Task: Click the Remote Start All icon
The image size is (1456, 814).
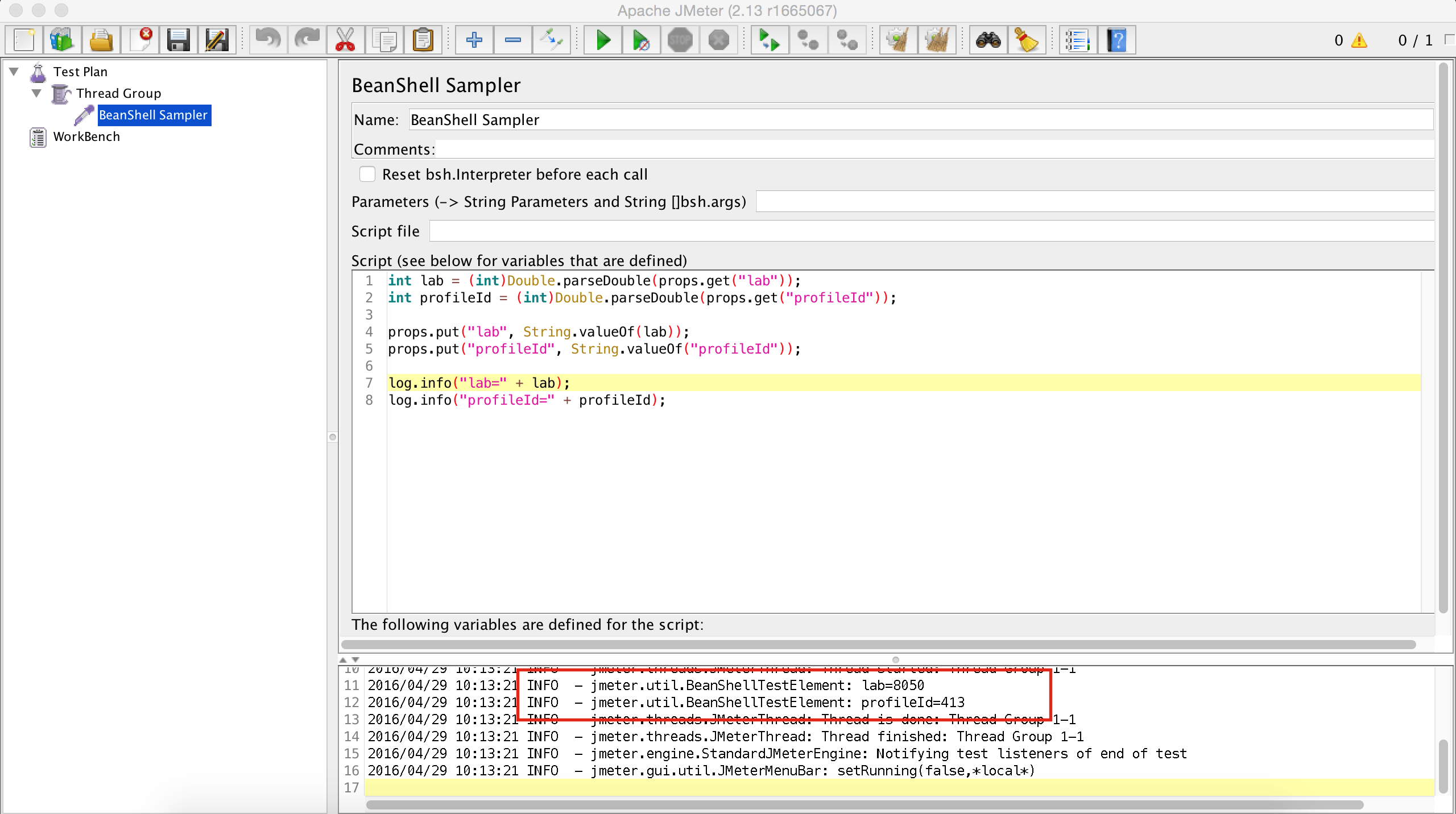Action: point(770,40)
